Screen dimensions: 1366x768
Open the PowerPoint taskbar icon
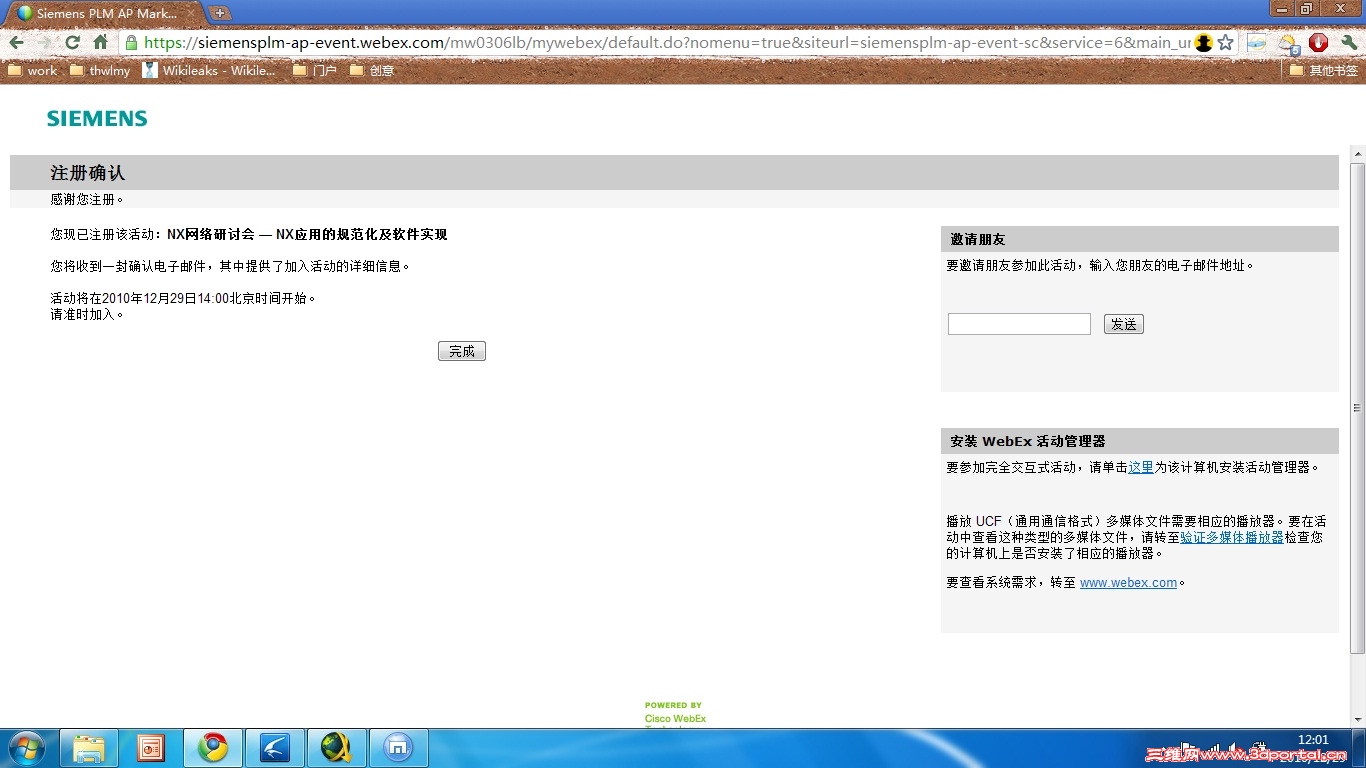[x=151, y=748]
